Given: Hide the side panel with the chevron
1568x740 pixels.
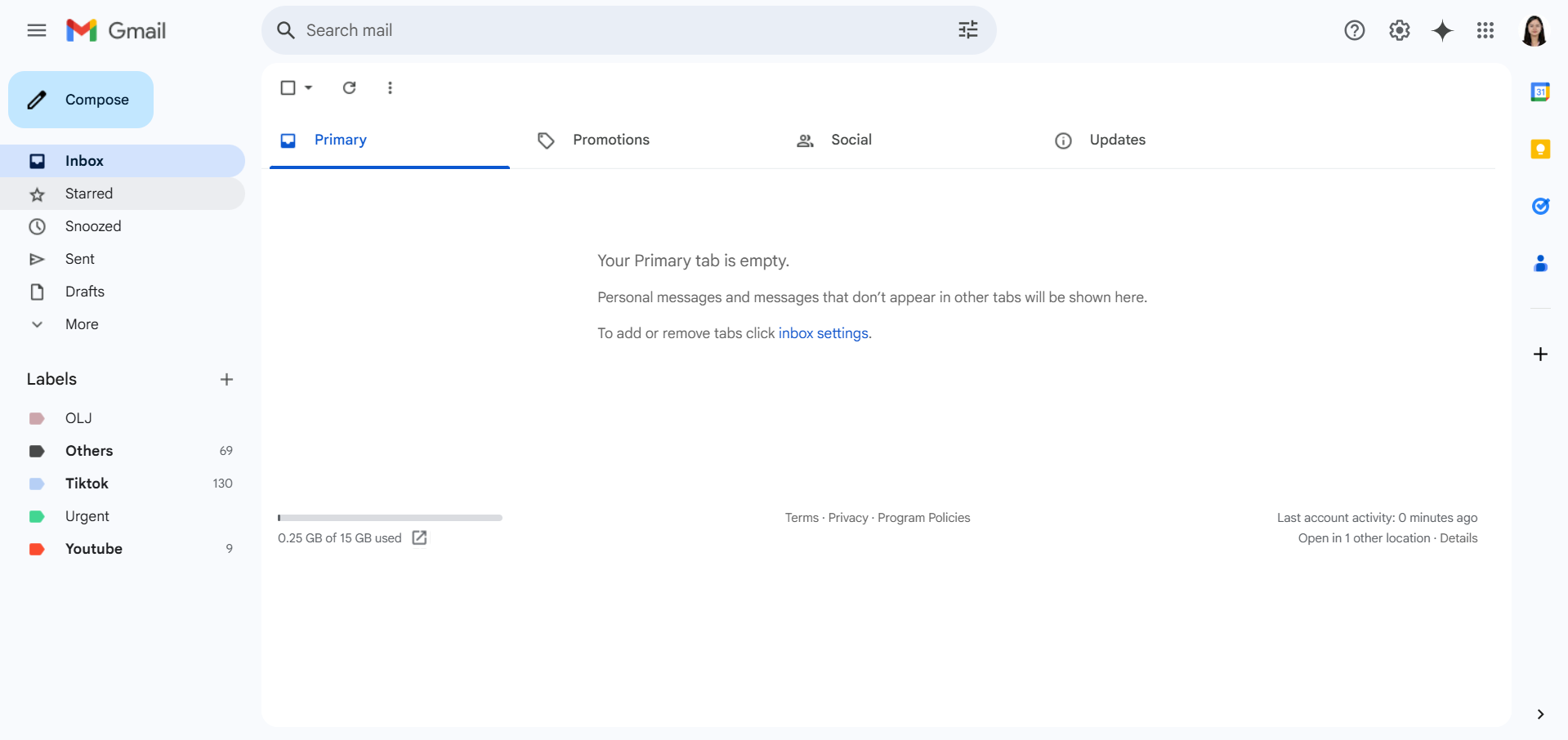Looking at the screenshot, I should click(x=1540, y=715).
